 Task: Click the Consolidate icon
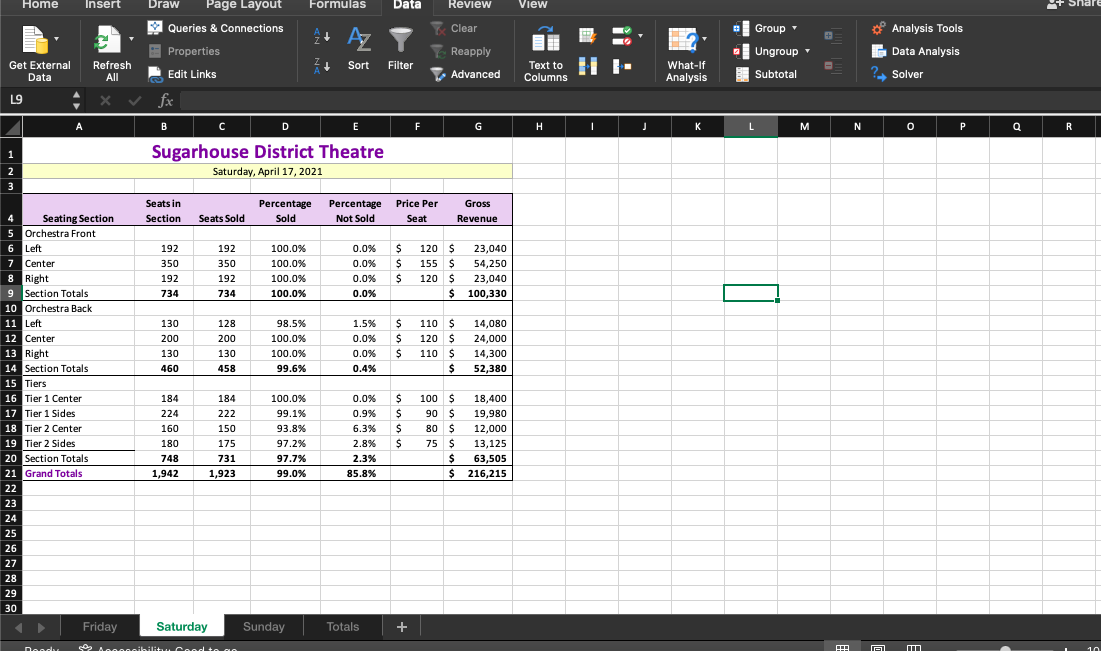[622, 66]
